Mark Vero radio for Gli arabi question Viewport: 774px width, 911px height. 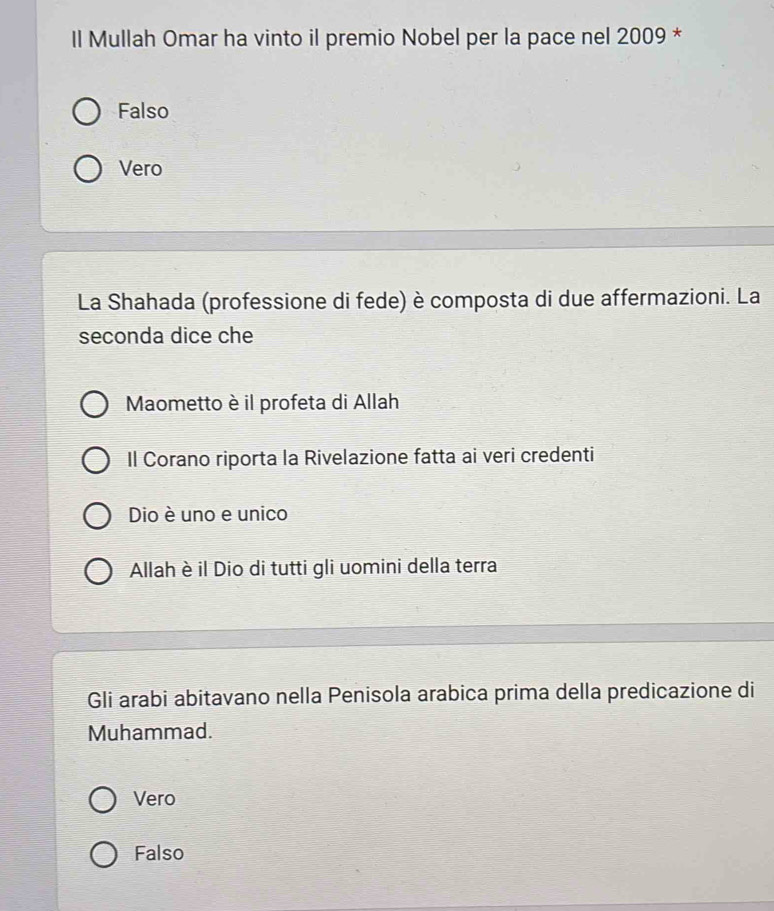(x=103, y=800)
